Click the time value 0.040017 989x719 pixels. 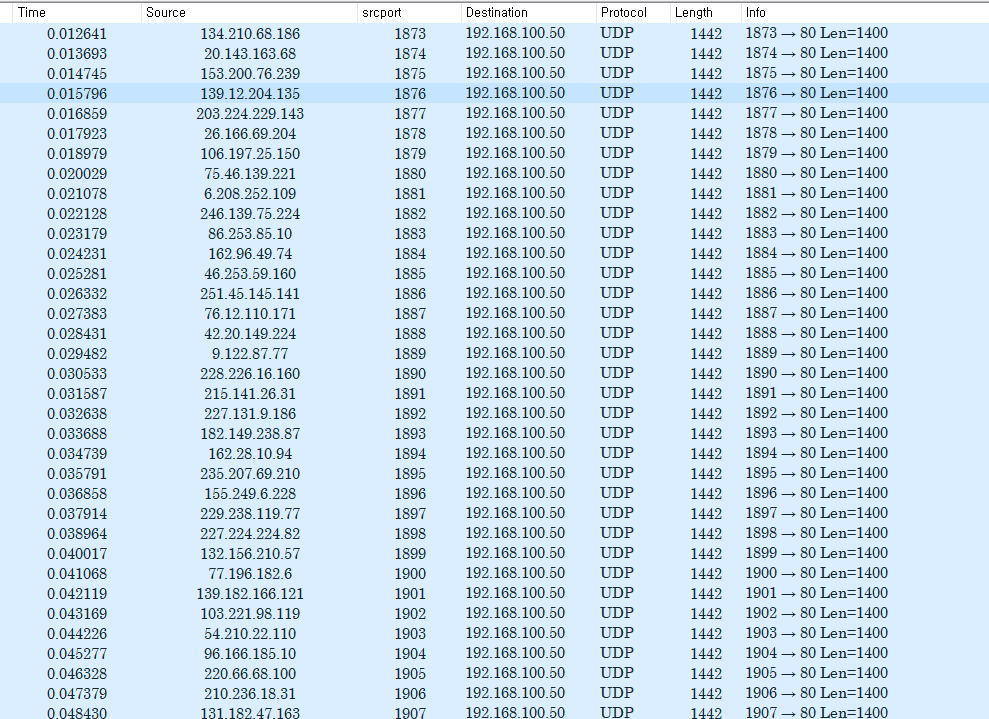[77, 554]
